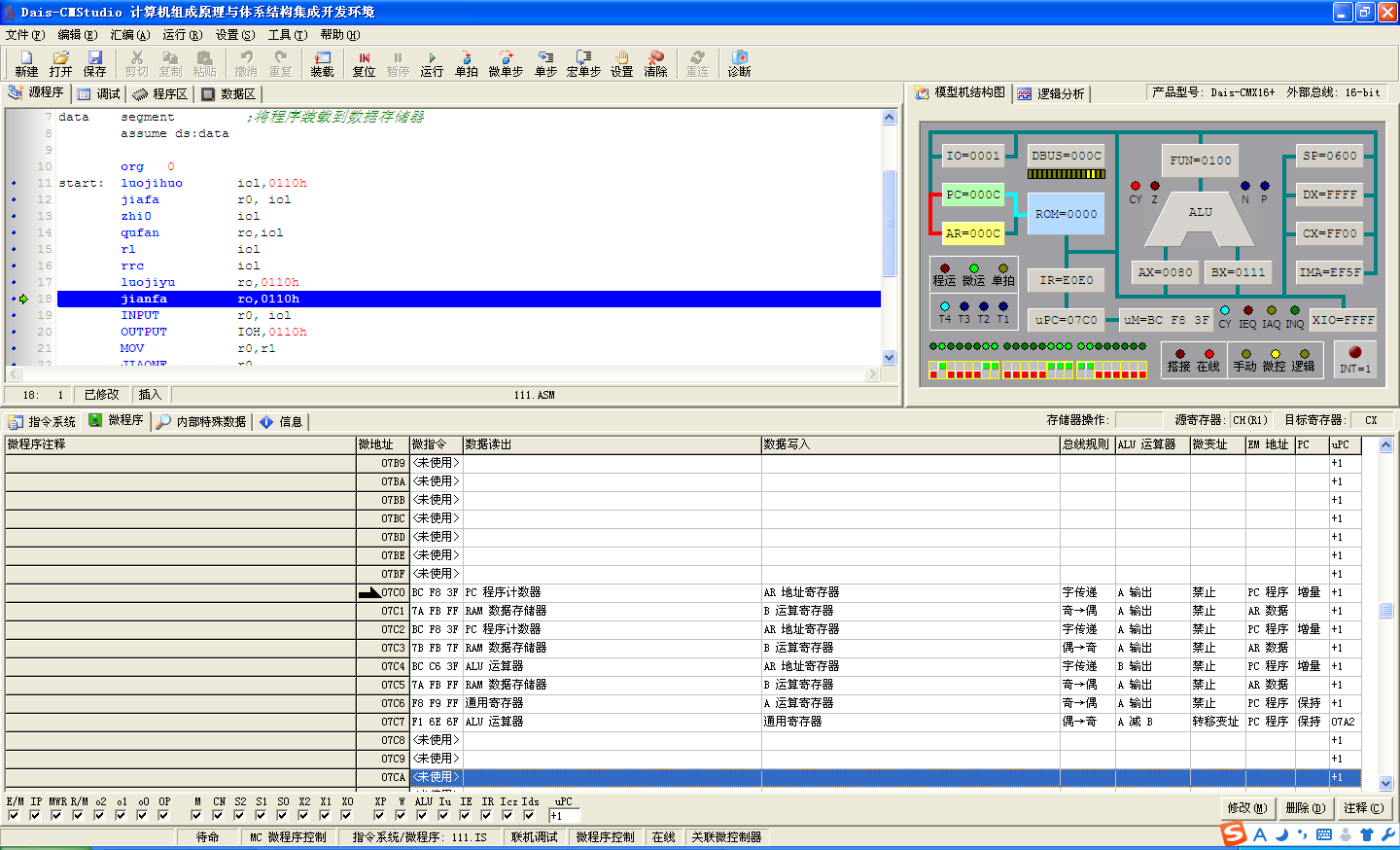Click the source editor scroll-down arrow
The width and height of the screenshot is (1400, 850).
point(889,357)
